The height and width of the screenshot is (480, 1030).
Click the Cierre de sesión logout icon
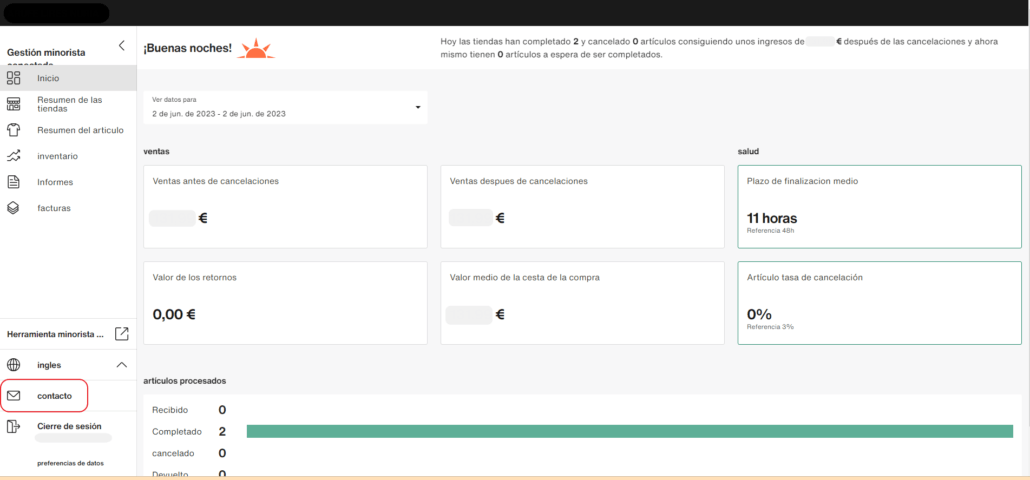click(14, 427)
